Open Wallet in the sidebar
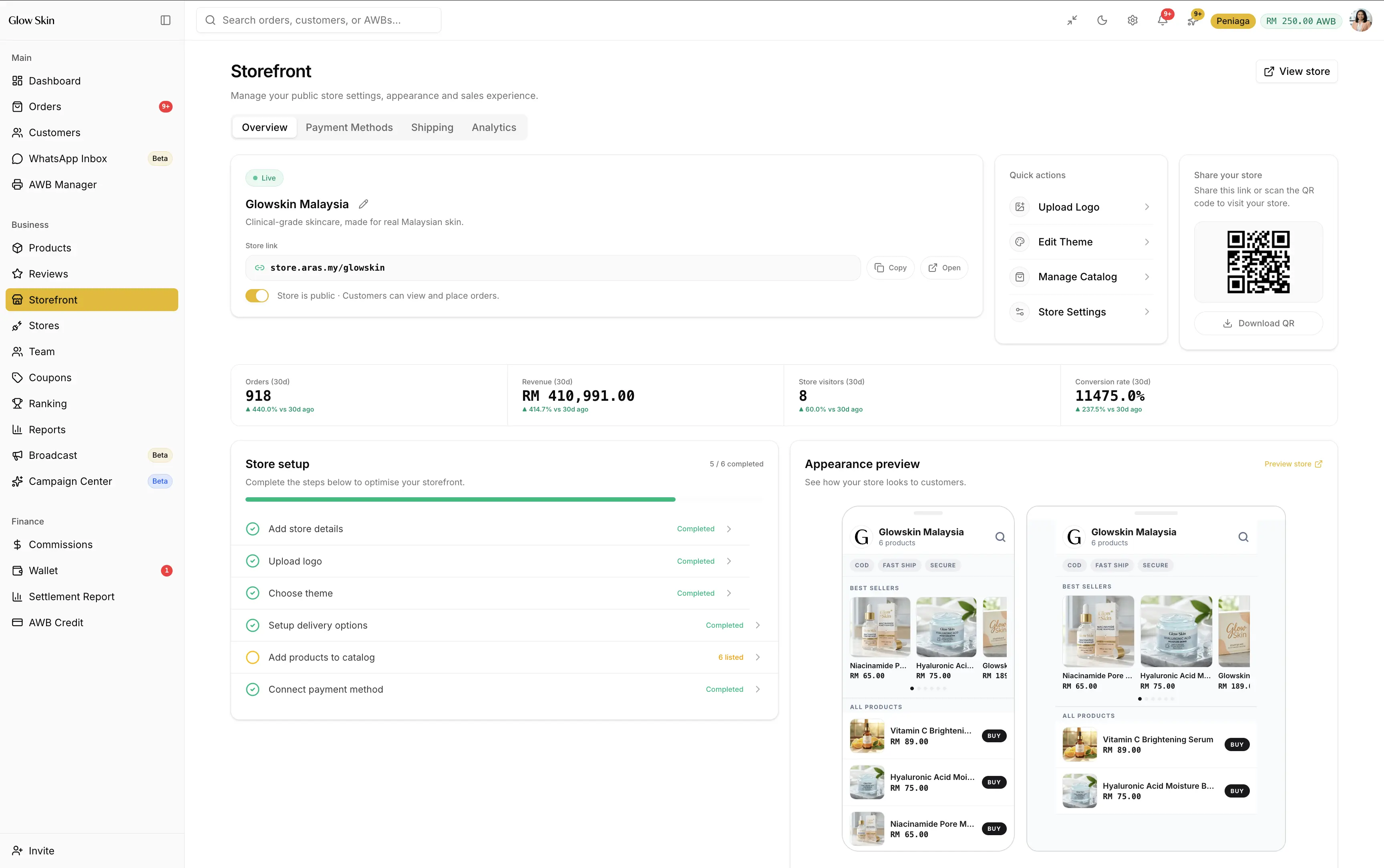 [92, 571]
